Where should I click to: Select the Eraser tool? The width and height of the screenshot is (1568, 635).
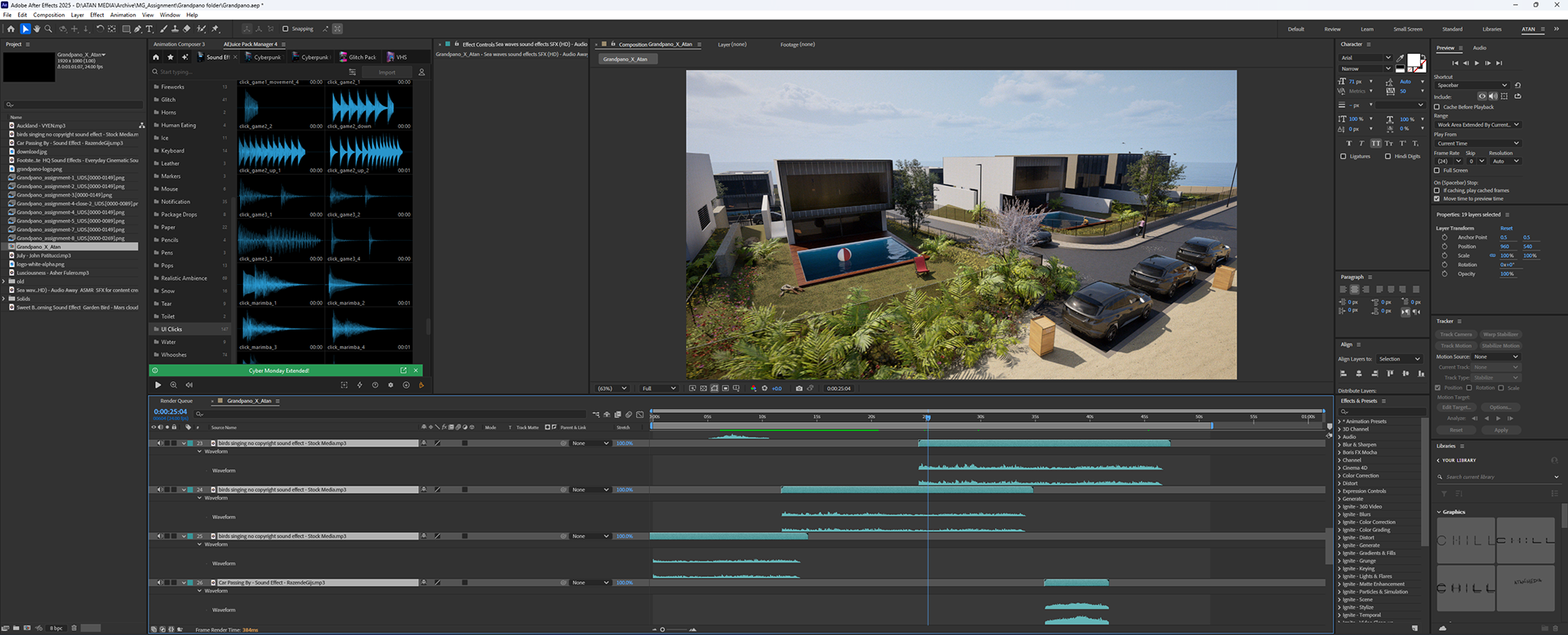tap(186, 29)
